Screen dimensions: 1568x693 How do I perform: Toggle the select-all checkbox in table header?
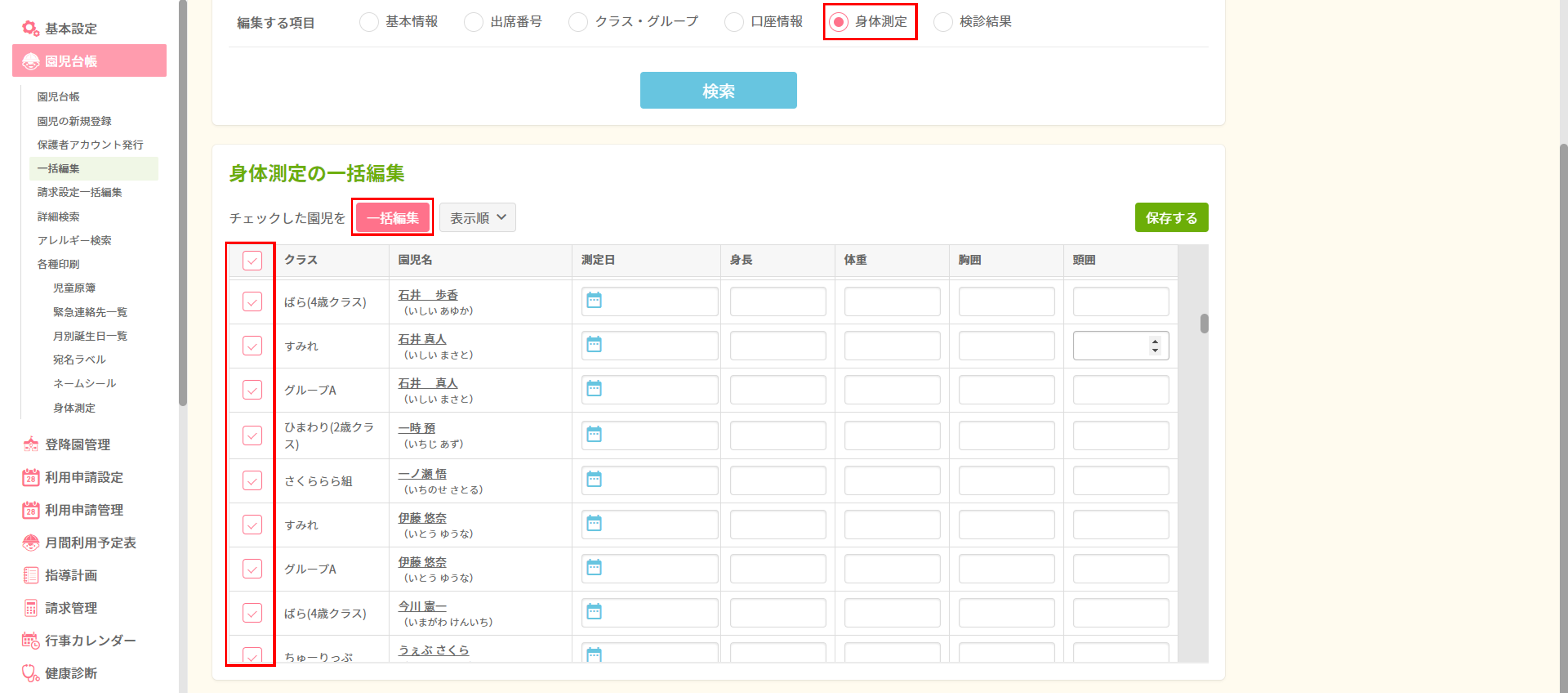pos(252,261)
